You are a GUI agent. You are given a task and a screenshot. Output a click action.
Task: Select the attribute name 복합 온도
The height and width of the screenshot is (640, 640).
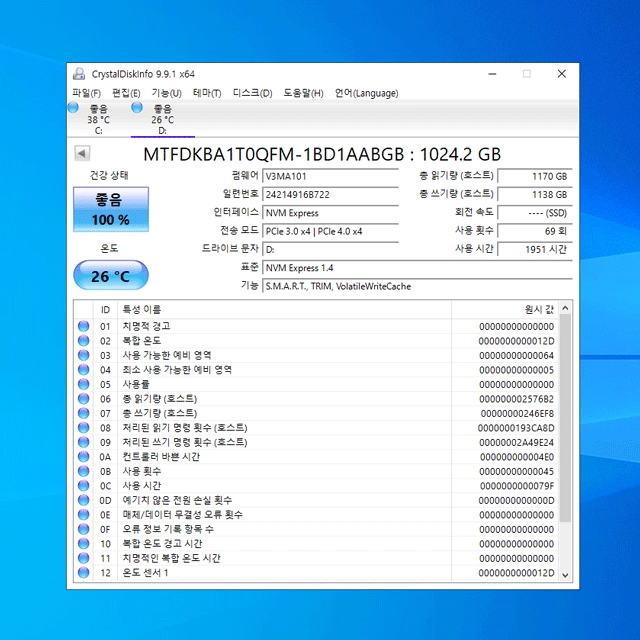click(x=142, y=341)
